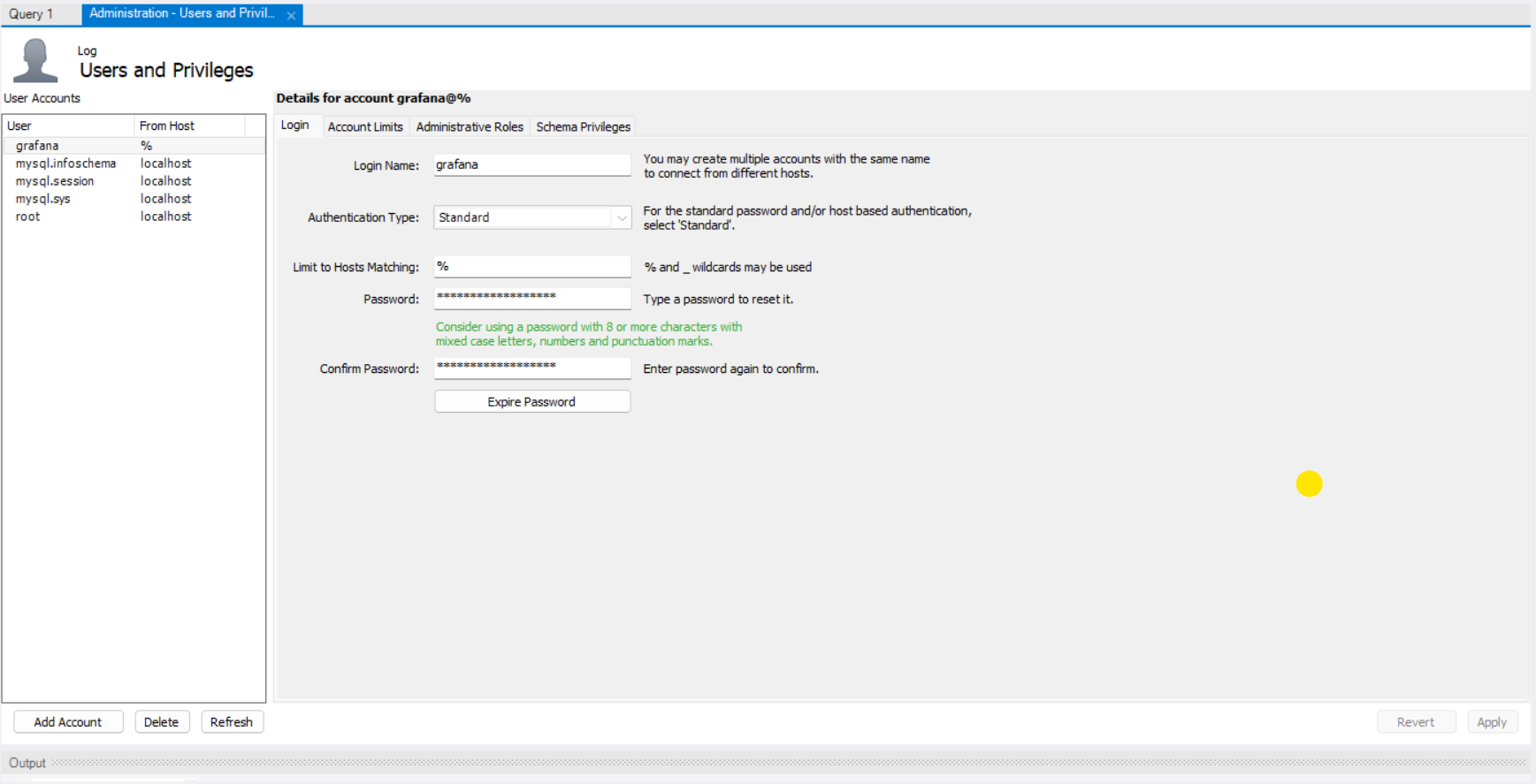
Task: Refresh the user accounts list
Action: tap(232, 722)
